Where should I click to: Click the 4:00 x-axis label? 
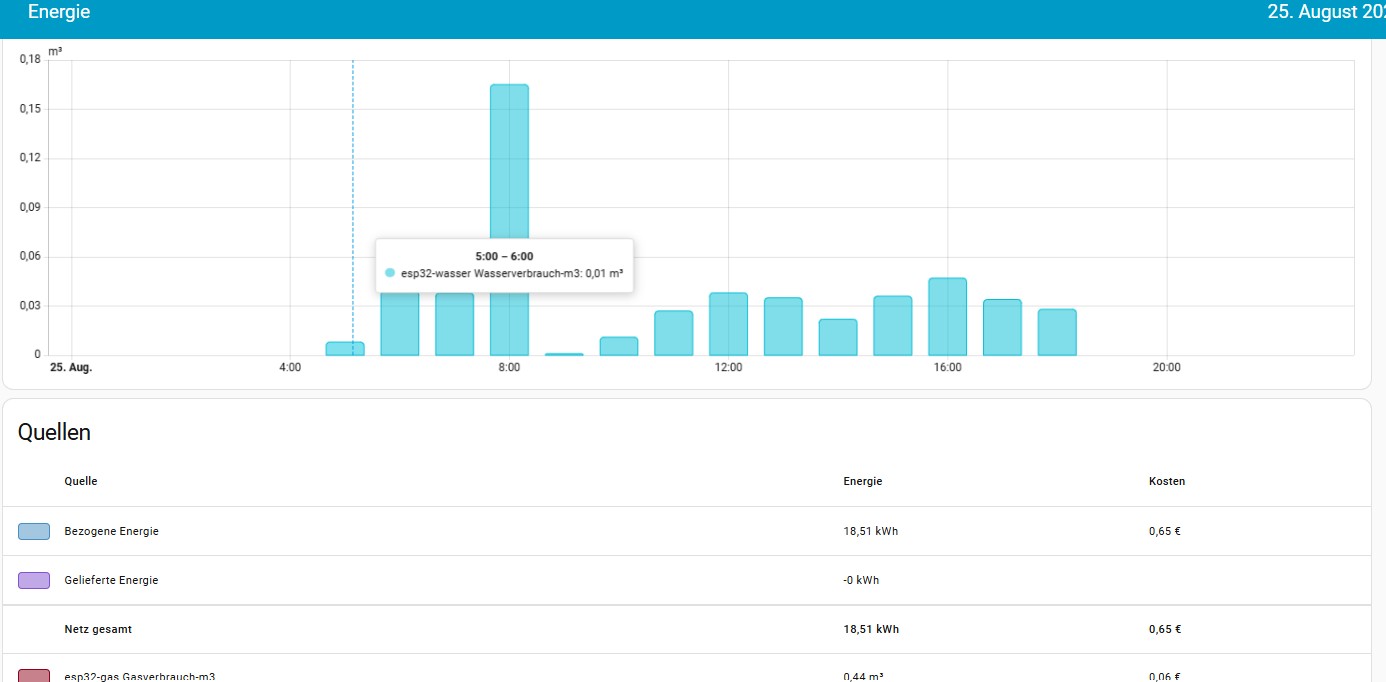(x=290, y=368)
